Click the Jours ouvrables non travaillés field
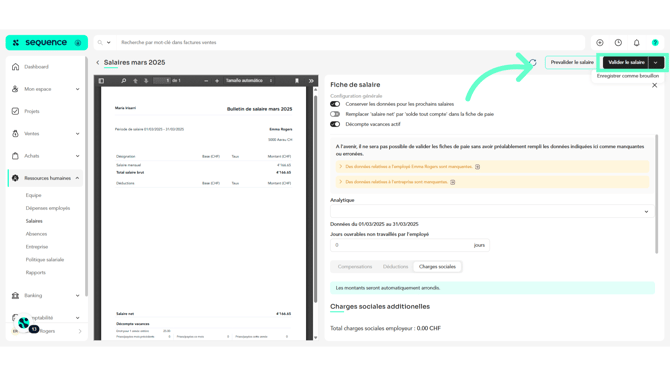Screen dimensions: 670x376 [409, 245]
